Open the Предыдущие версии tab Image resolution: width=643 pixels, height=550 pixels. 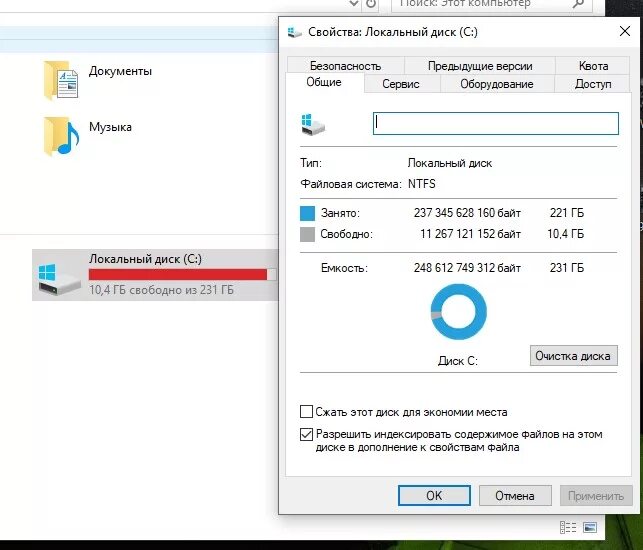480,66
